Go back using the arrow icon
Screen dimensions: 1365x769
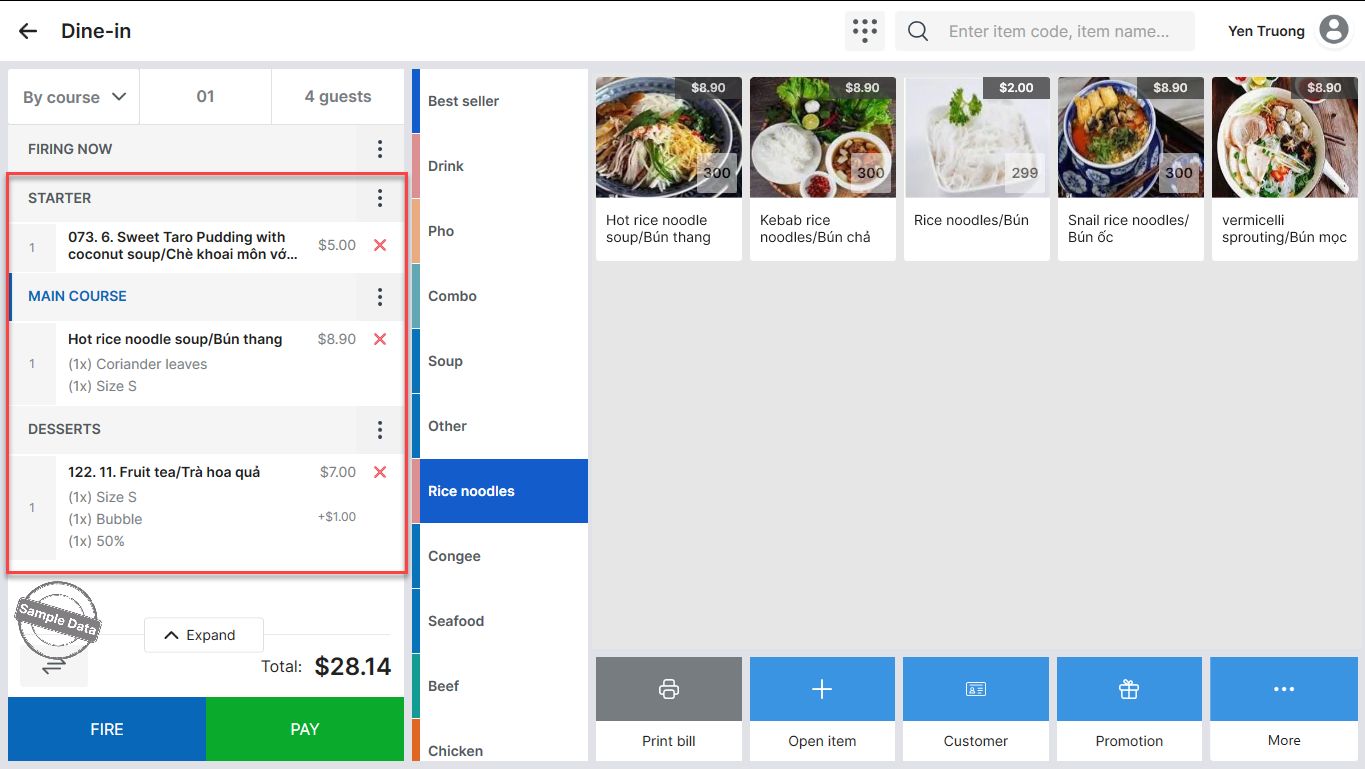(28, 31)
